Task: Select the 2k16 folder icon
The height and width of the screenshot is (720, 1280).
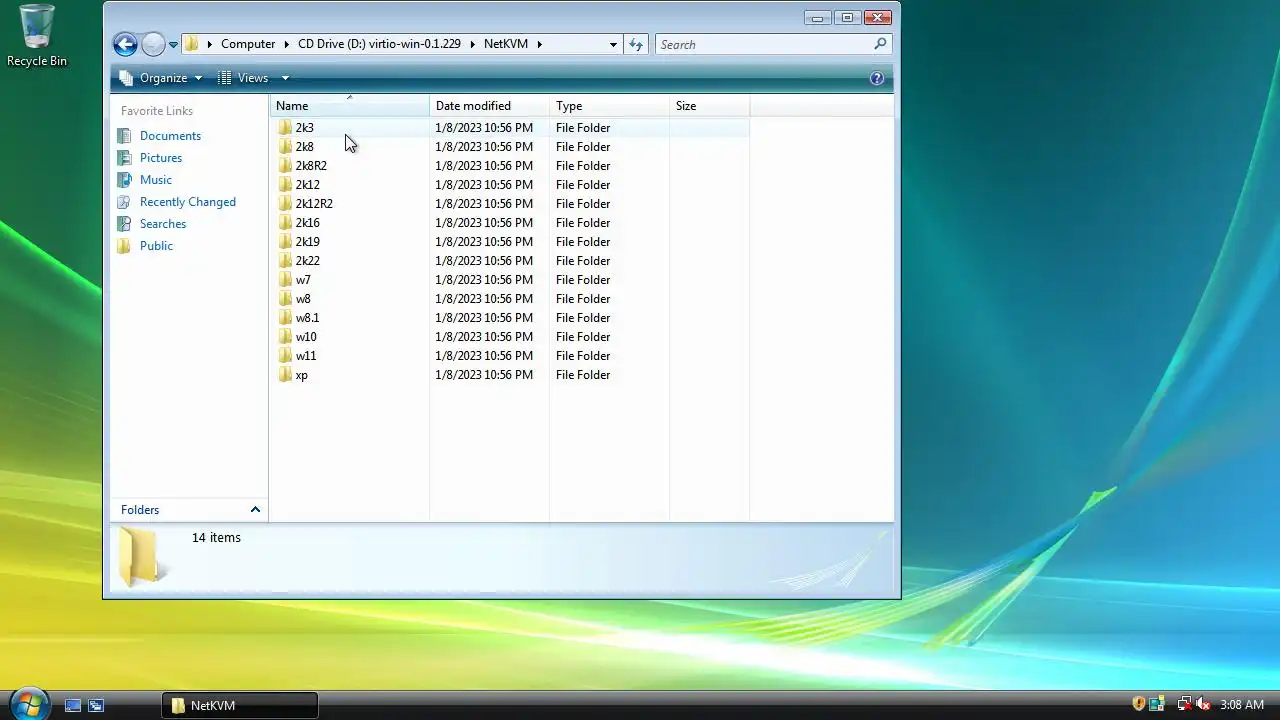Action: [285, 223]
